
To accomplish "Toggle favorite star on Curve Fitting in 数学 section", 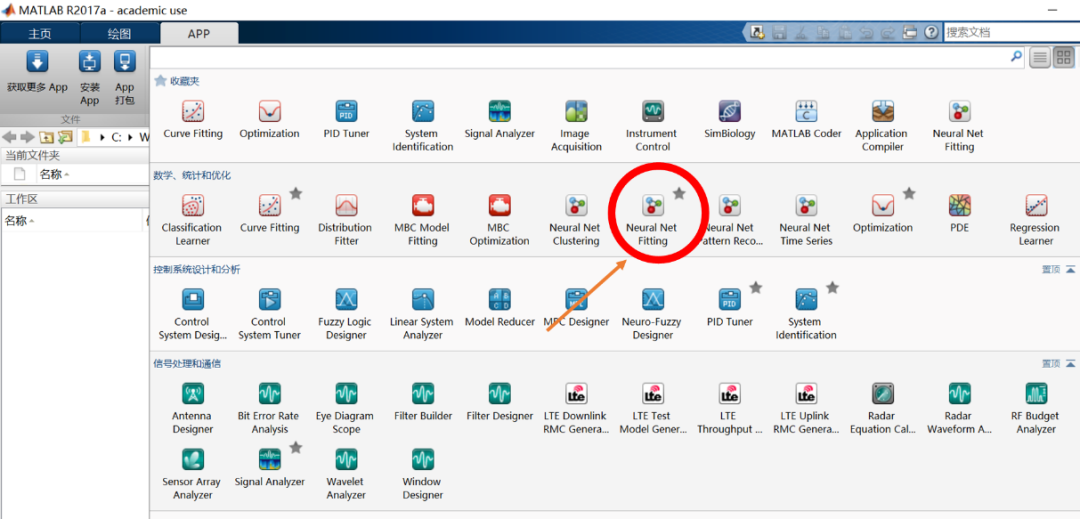I will [296, 194].
